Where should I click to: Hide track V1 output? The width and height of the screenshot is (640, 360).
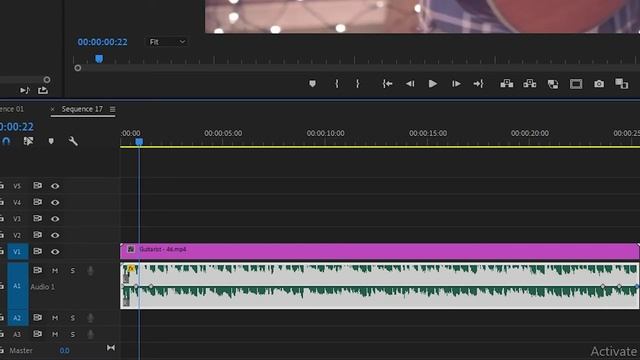click(x=55, y=252)
